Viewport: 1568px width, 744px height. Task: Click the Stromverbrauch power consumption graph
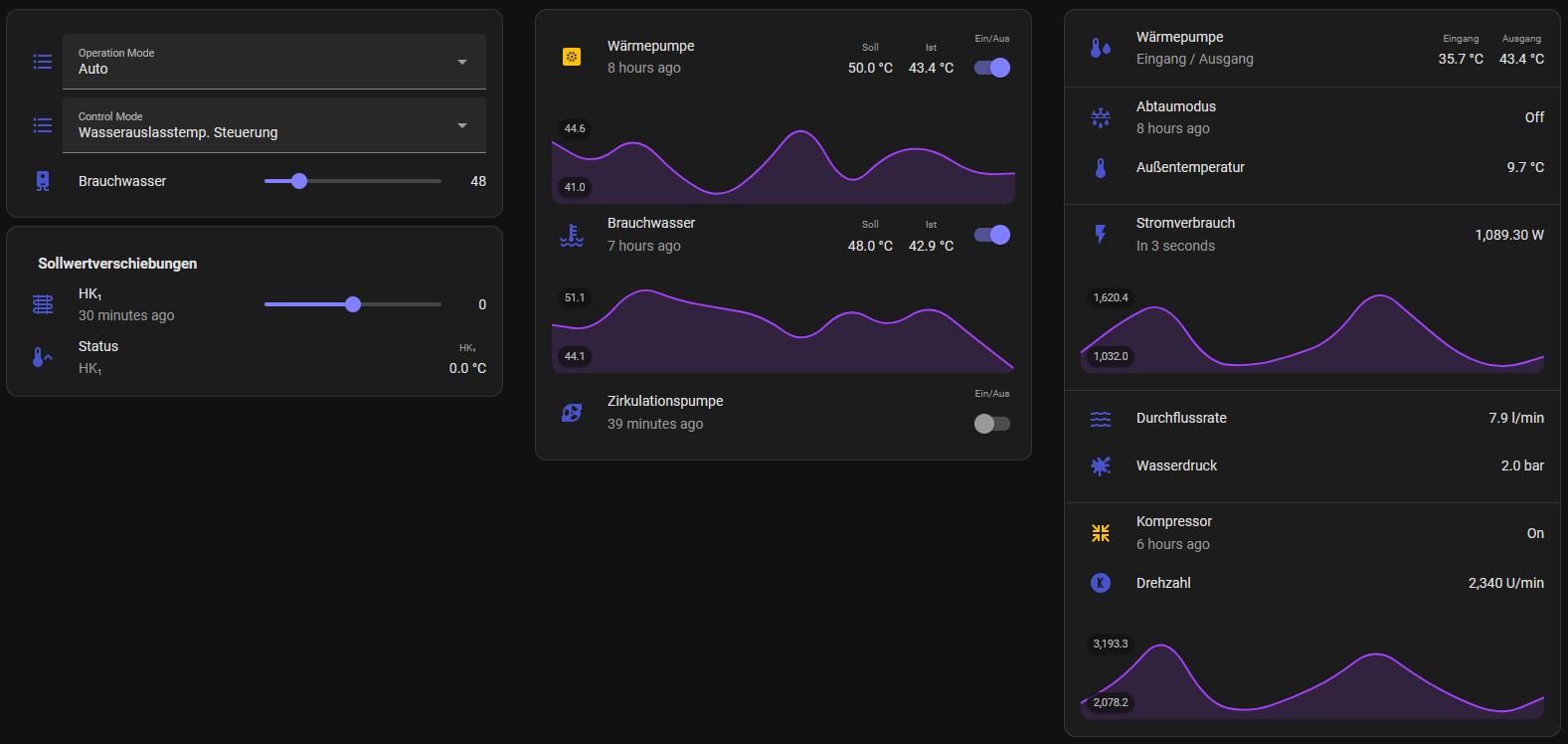[1312, 333]
